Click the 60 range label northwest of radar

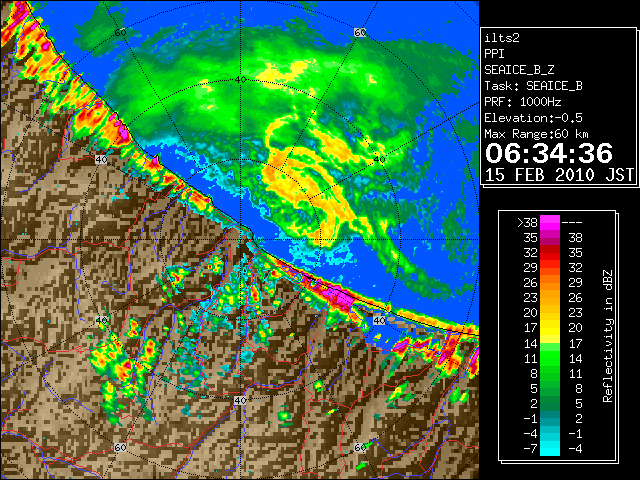pyautogui.click(x=120, y=32)
